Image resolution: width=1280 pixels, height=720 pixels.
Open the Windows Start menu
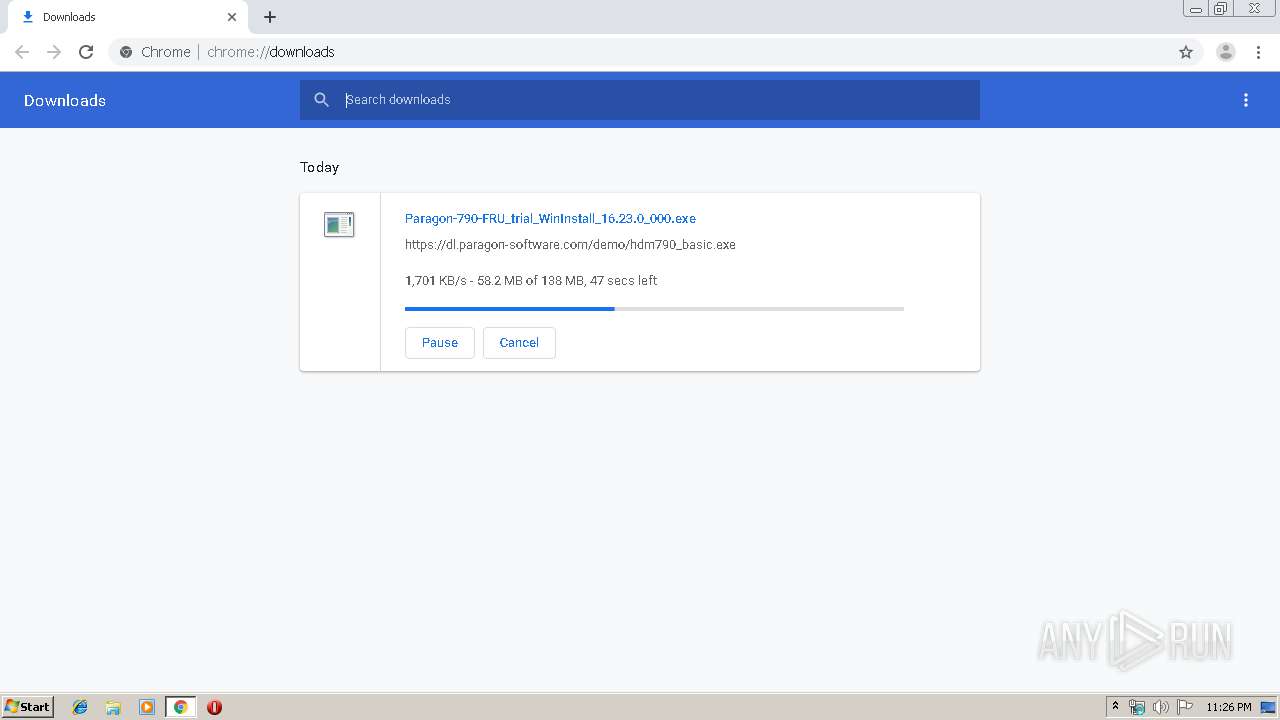[x=28, y=707]
